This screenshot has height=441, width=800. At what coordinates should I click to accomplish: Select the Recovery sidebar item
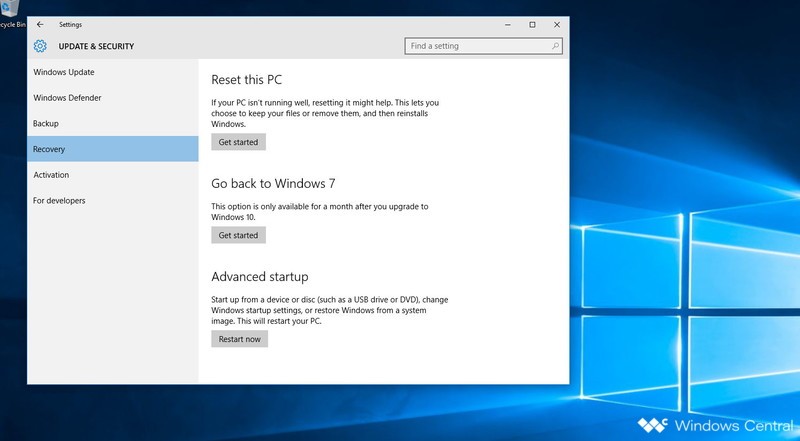[113, 149]
